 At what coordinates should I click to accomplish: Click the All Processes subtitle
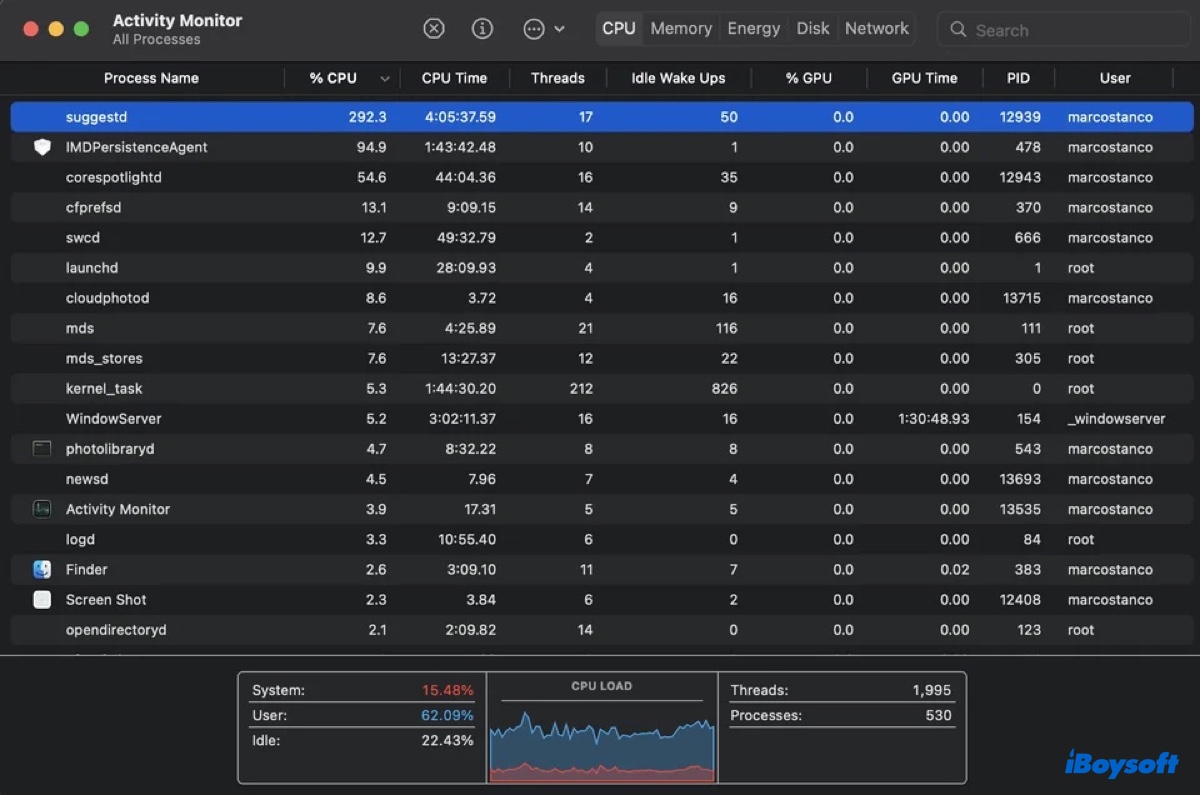click(x=156, y=40)
